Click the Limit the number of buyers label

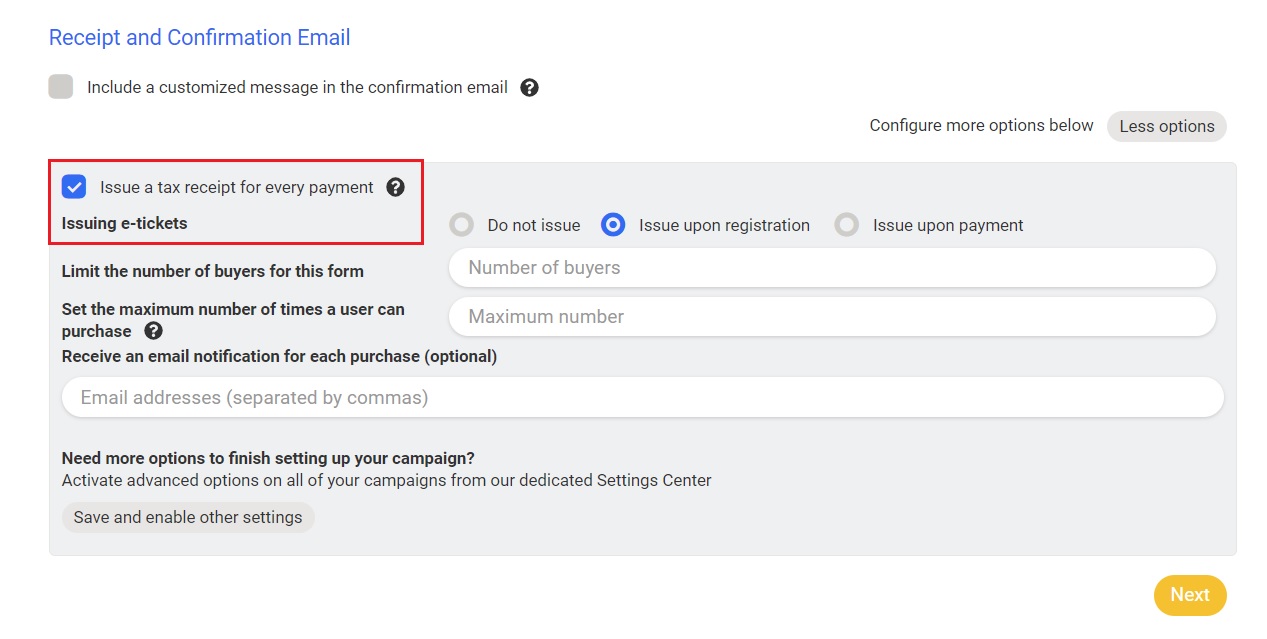212,271
